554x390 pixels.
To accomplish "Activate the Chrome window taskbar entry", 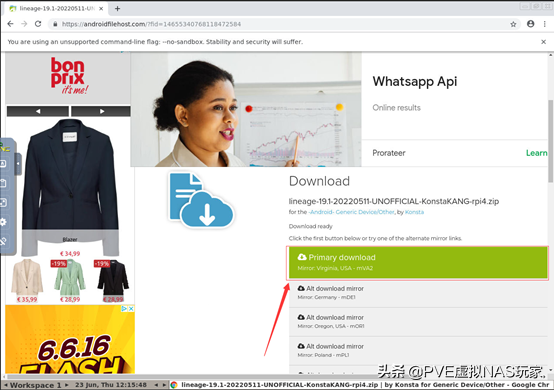I will coord(360,385).
